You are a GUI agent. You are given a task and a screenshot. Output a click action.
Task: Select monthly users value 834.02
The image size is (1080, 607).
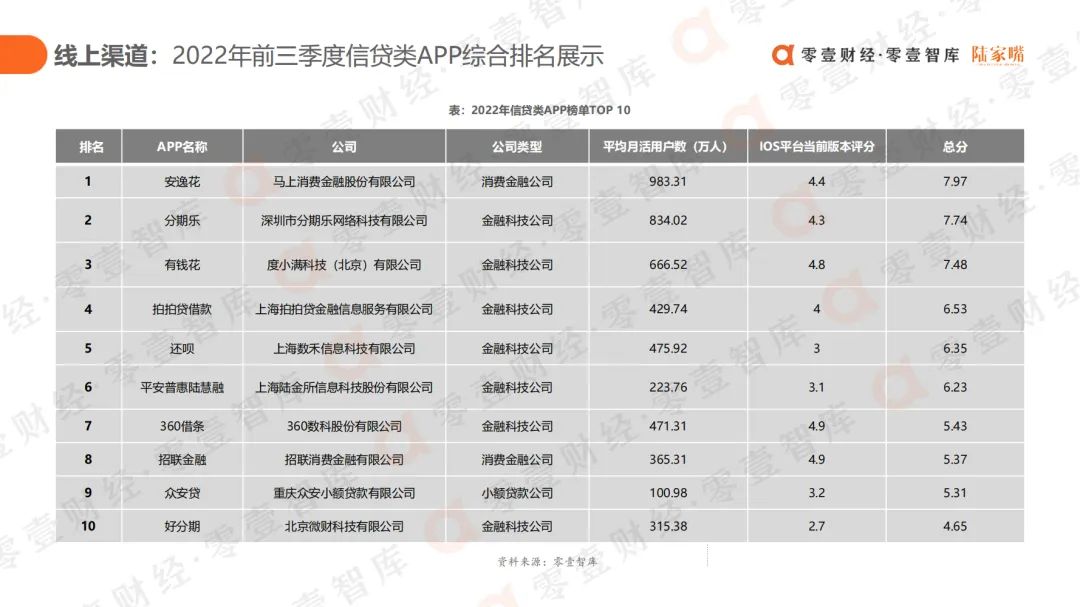pyautogui.click(x=667, y=220)
